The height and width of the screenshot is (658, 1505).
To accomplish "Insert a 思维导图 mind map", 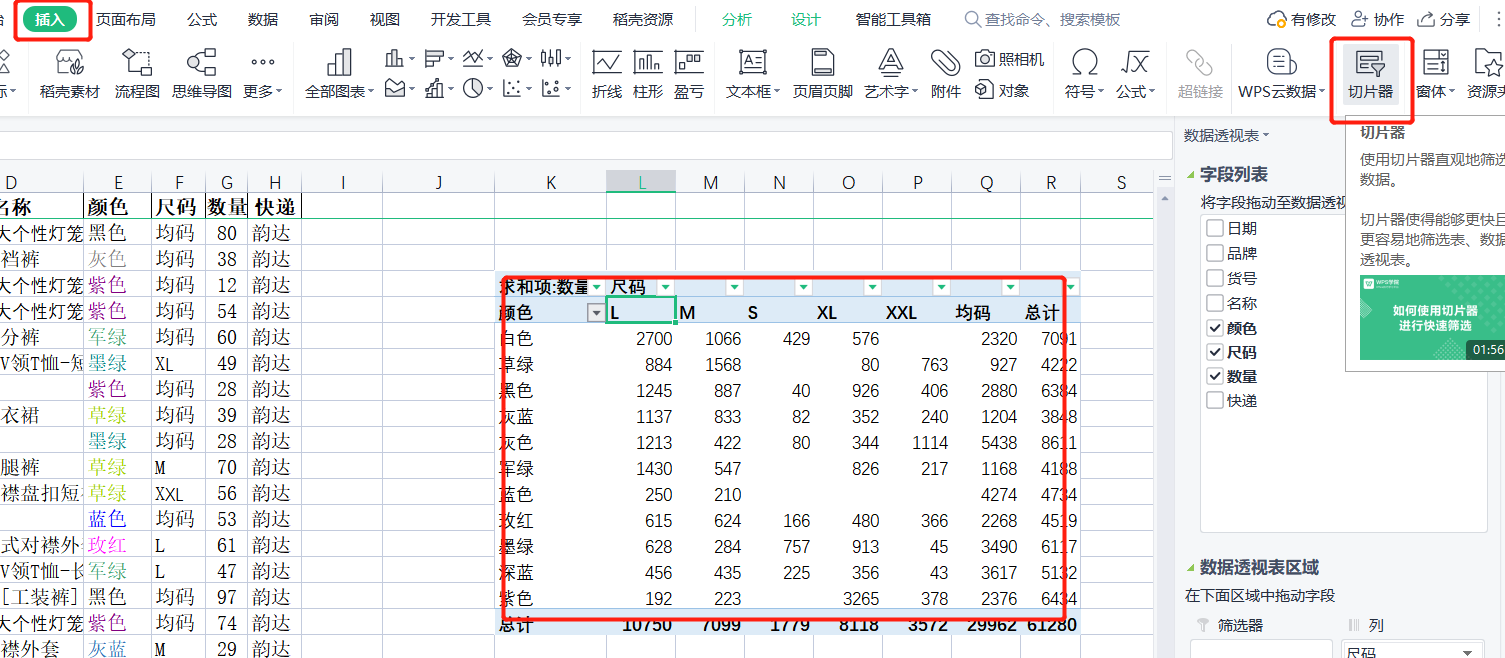I will (202, 74).
